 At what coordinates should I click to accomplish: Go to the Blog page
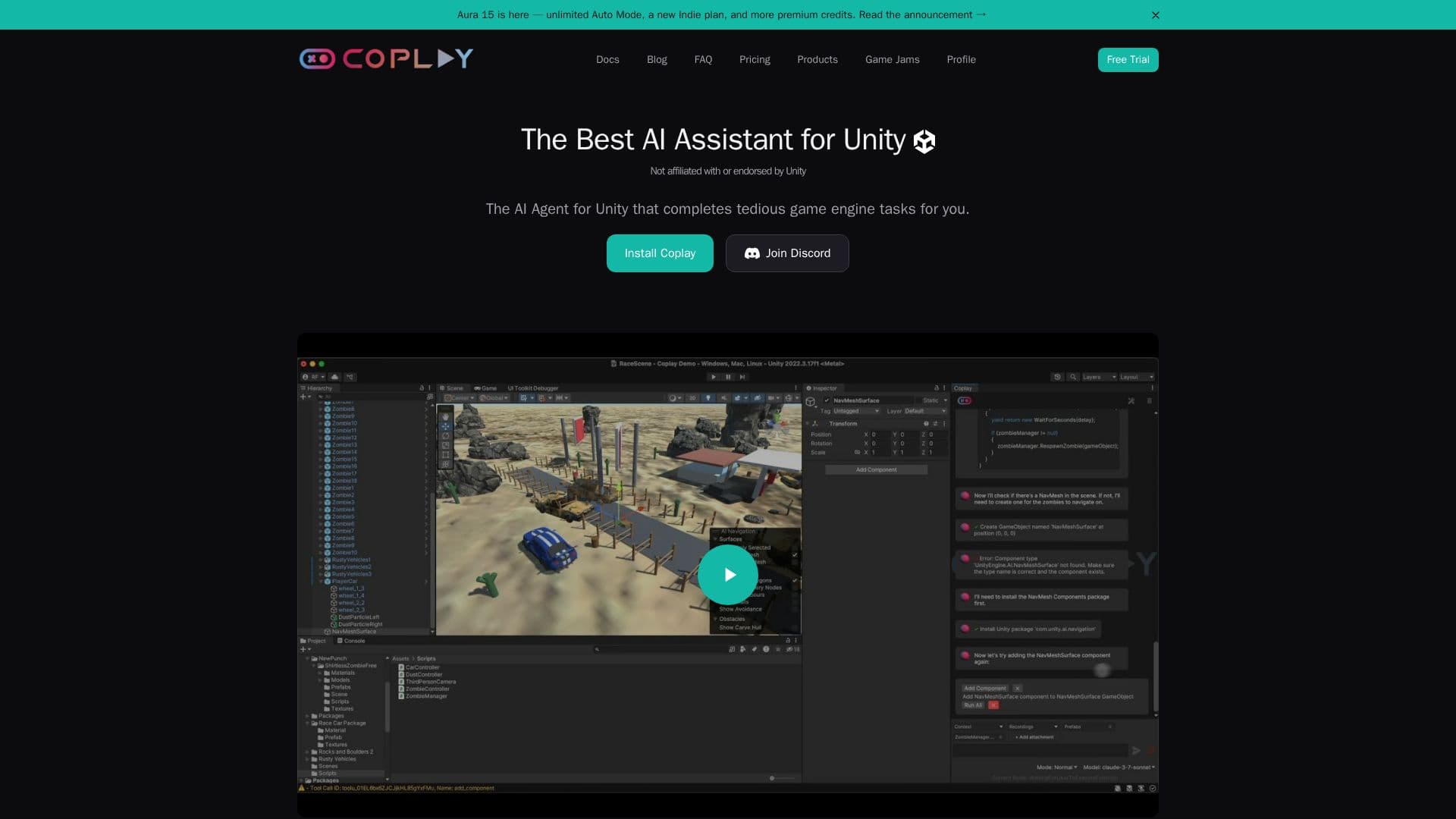pos(657,59)
